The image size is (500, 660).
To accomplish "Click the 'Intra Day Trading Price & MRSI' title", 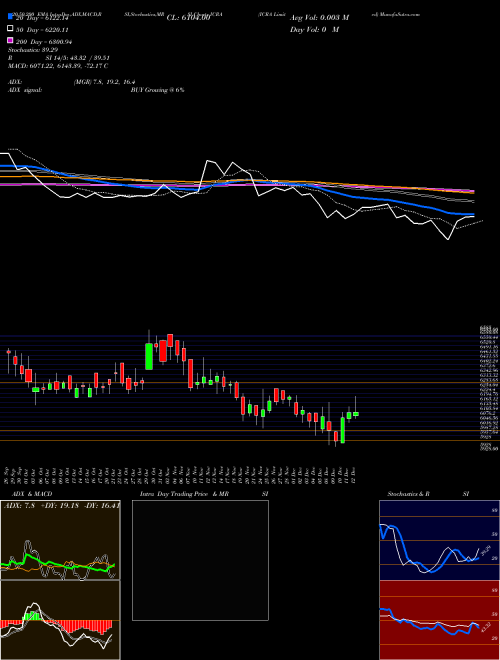I will 204,494.
